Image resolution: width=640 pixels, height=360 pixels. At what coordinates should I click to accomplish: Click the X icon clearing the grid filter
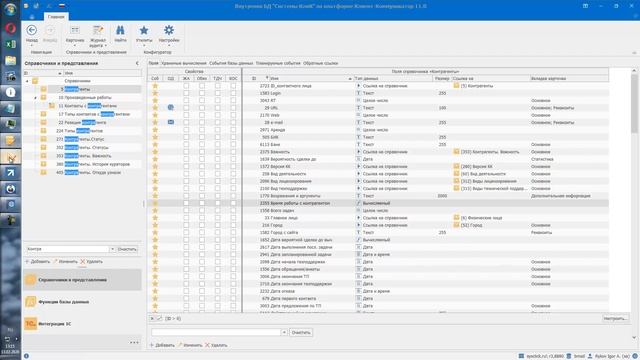point(152,318)
